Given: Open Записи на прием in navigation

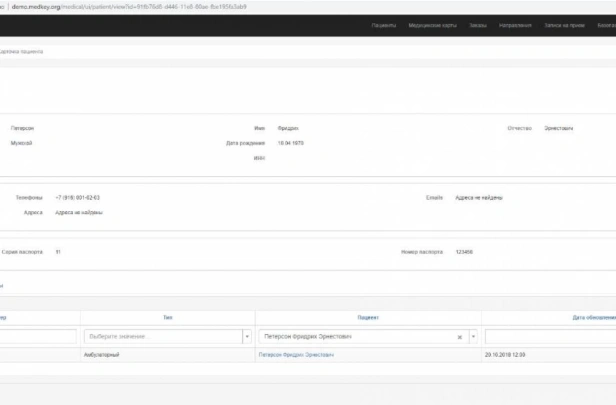Looking at the screenshot, I should pos(565,25).
